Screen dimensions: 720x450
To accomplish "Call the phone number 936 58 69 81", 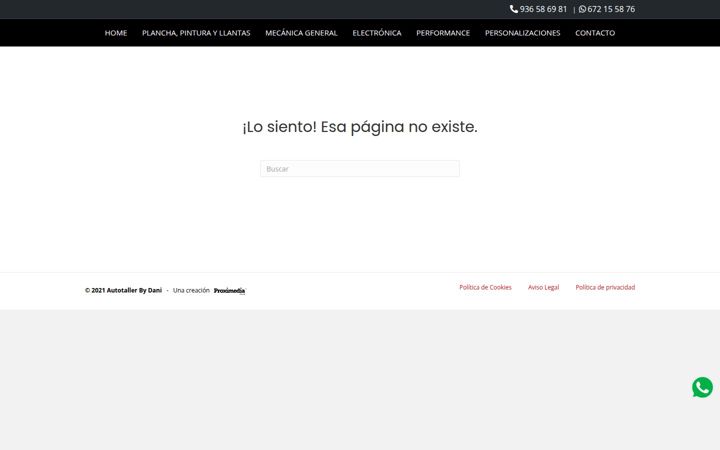I will point(543,9).
